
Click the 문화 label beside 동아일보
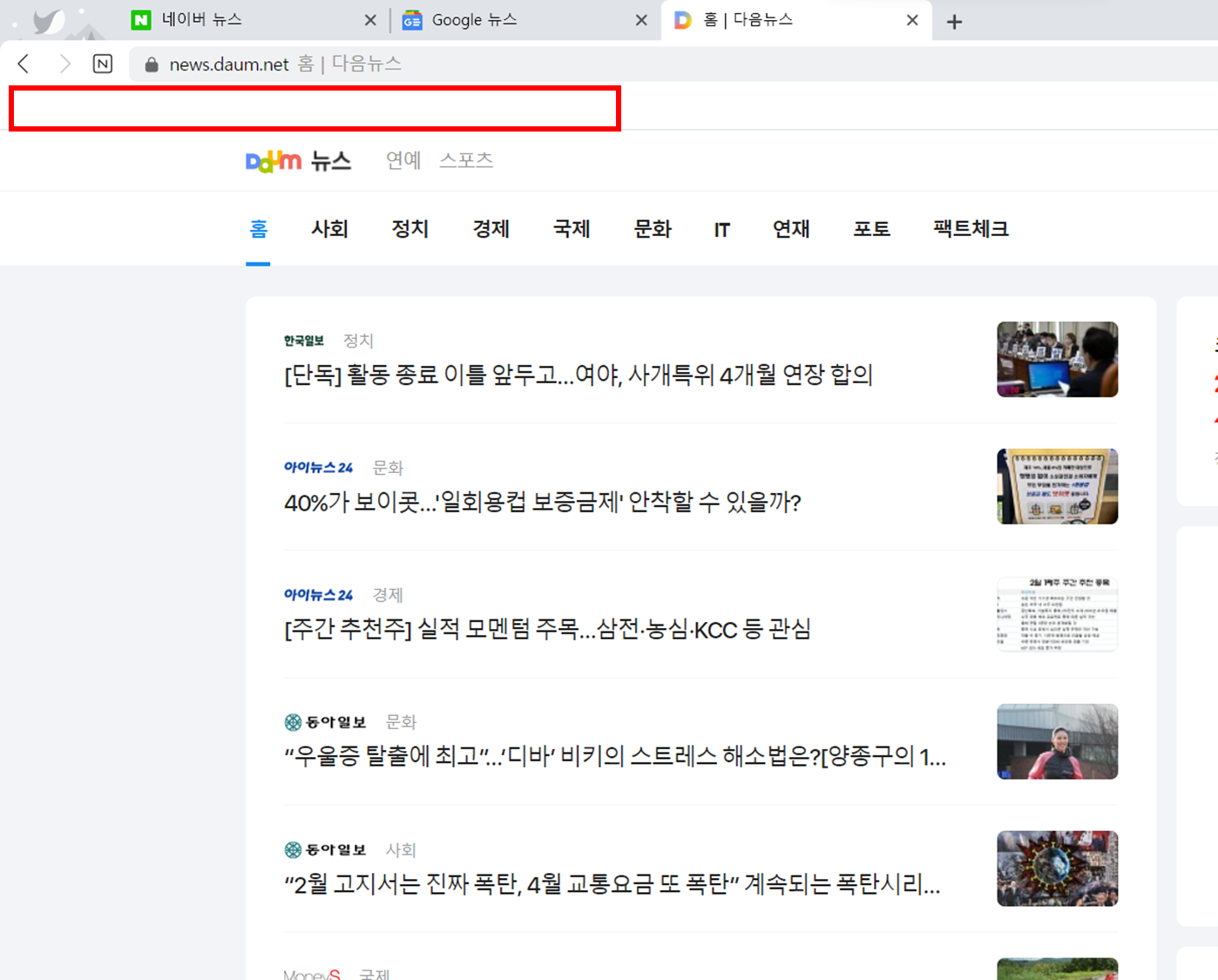401,722
